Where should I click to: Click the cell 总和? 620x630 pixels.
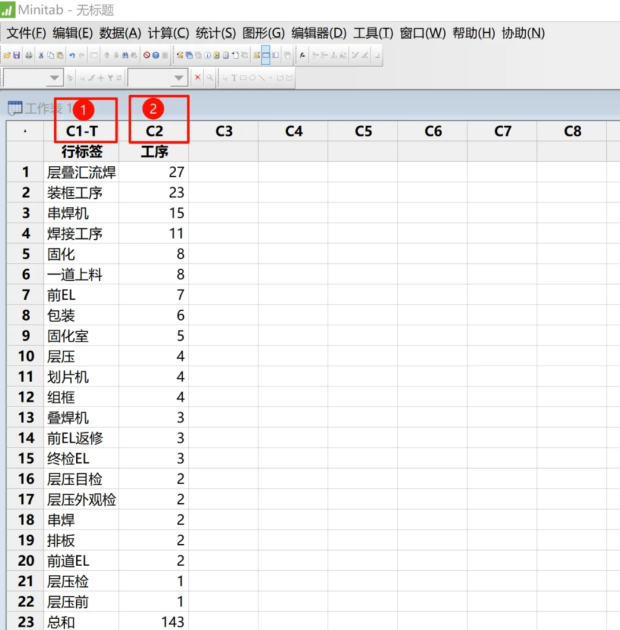click(x=82, y=622)
